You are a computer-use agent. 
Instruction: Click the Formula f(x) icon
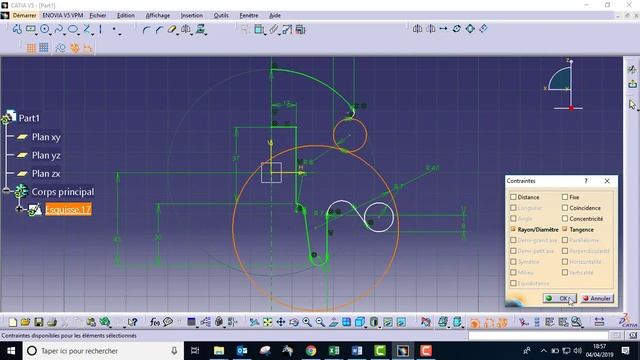(154, 322)
